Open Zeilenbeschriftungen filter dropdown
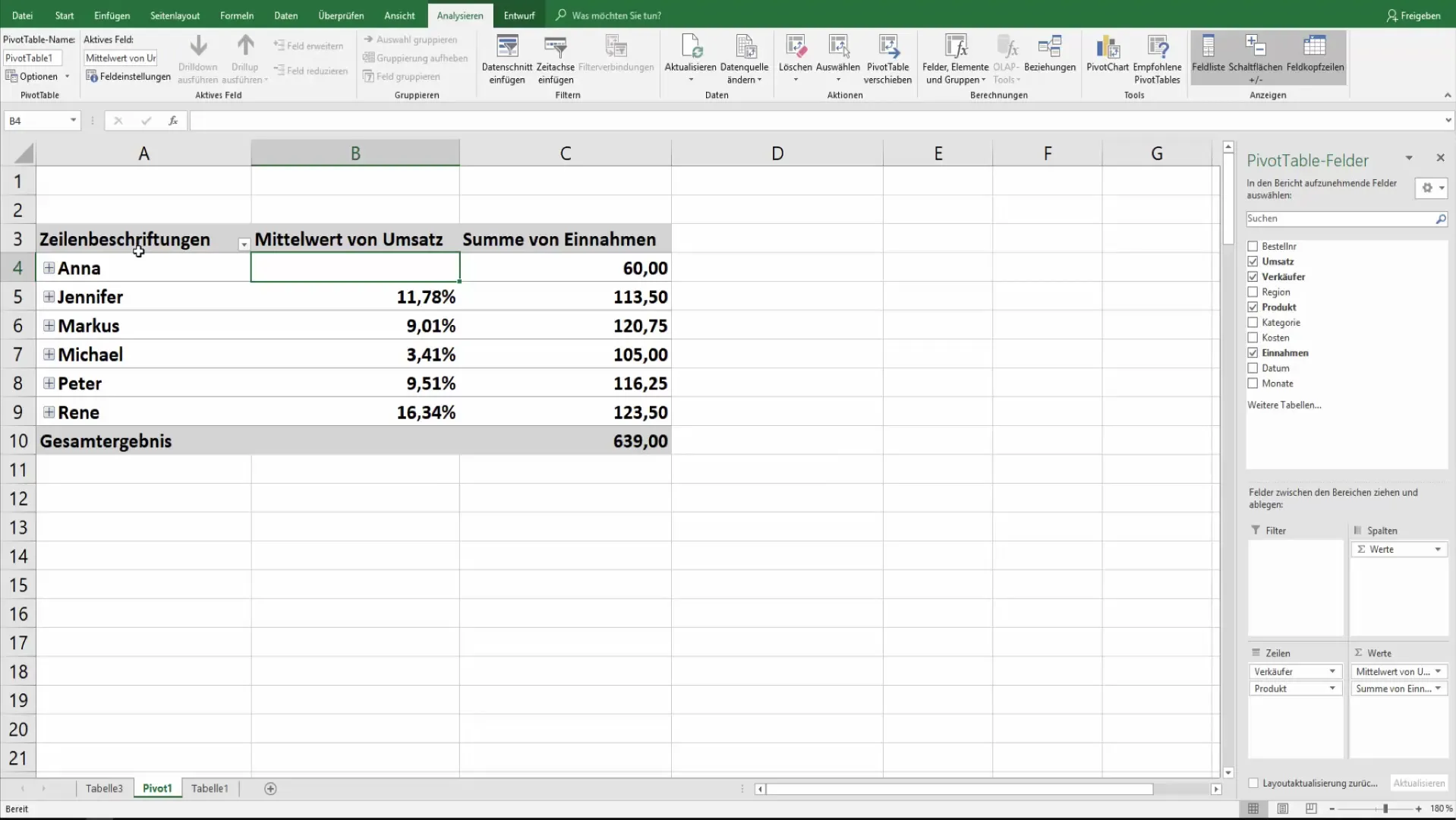The width and height of the screenshot is (1456, 820). click(x=244, y=244)
